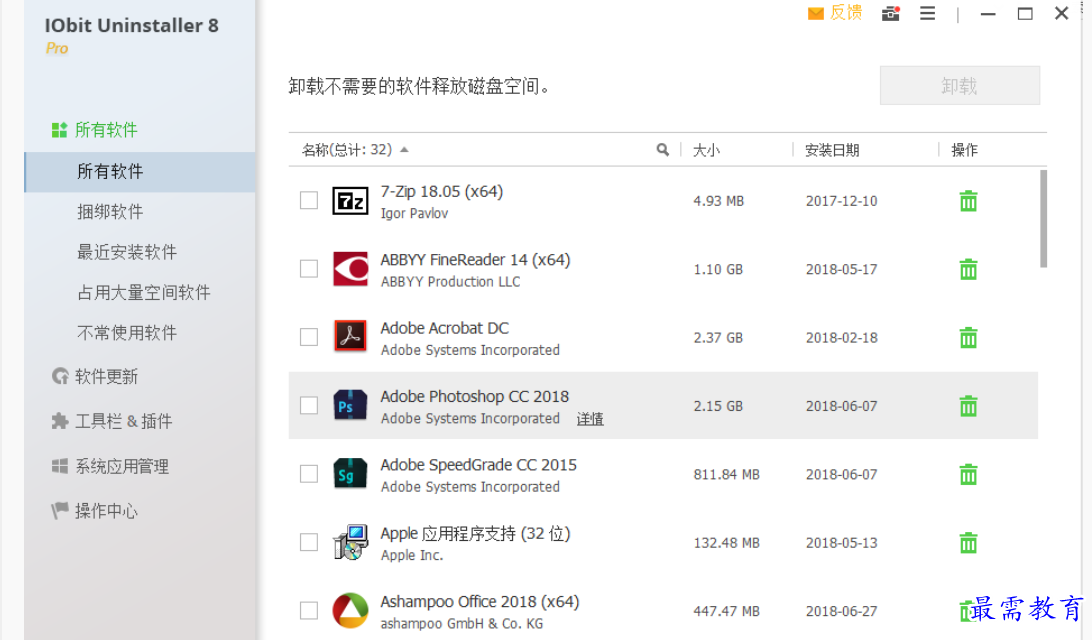Click the 2018-06-27 install date
The height and width of the screenshot is (640, 1092).
(x=841, y=611)
